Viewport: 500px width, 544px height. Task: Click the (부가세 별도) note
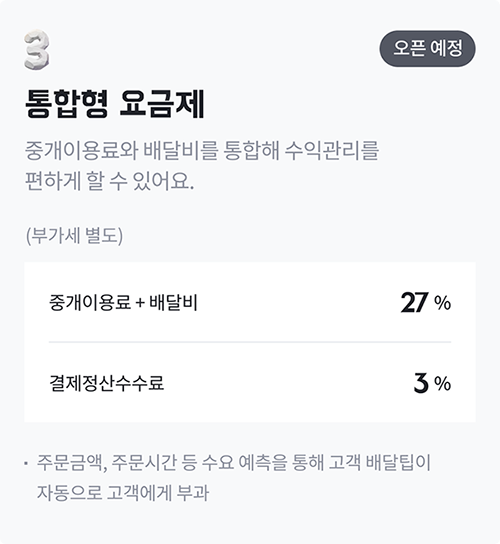pyautogui.click(x=74, y=236)
